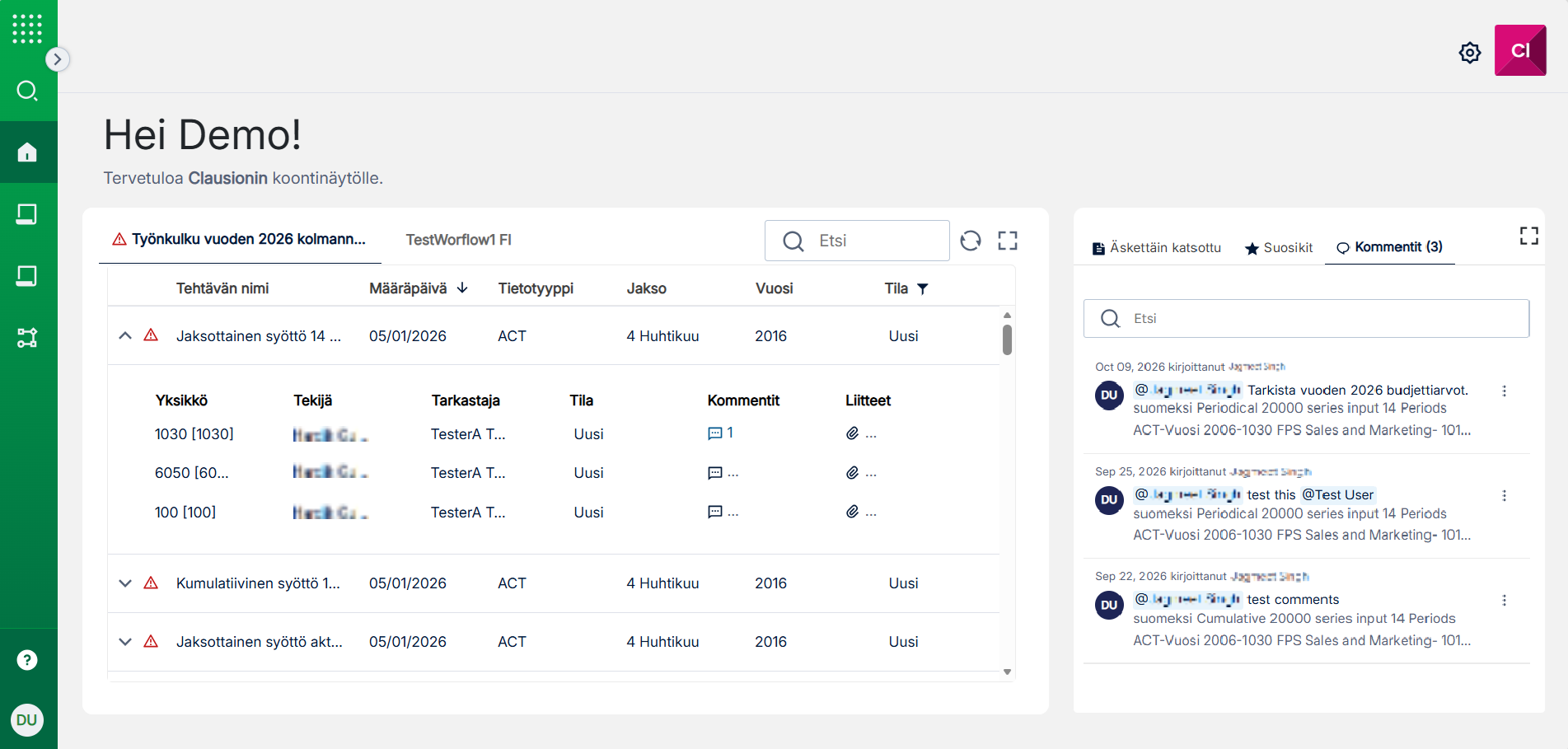
Task: Select Työnkulku vuoden 2026 tab
Action: [x=240, y=240]
